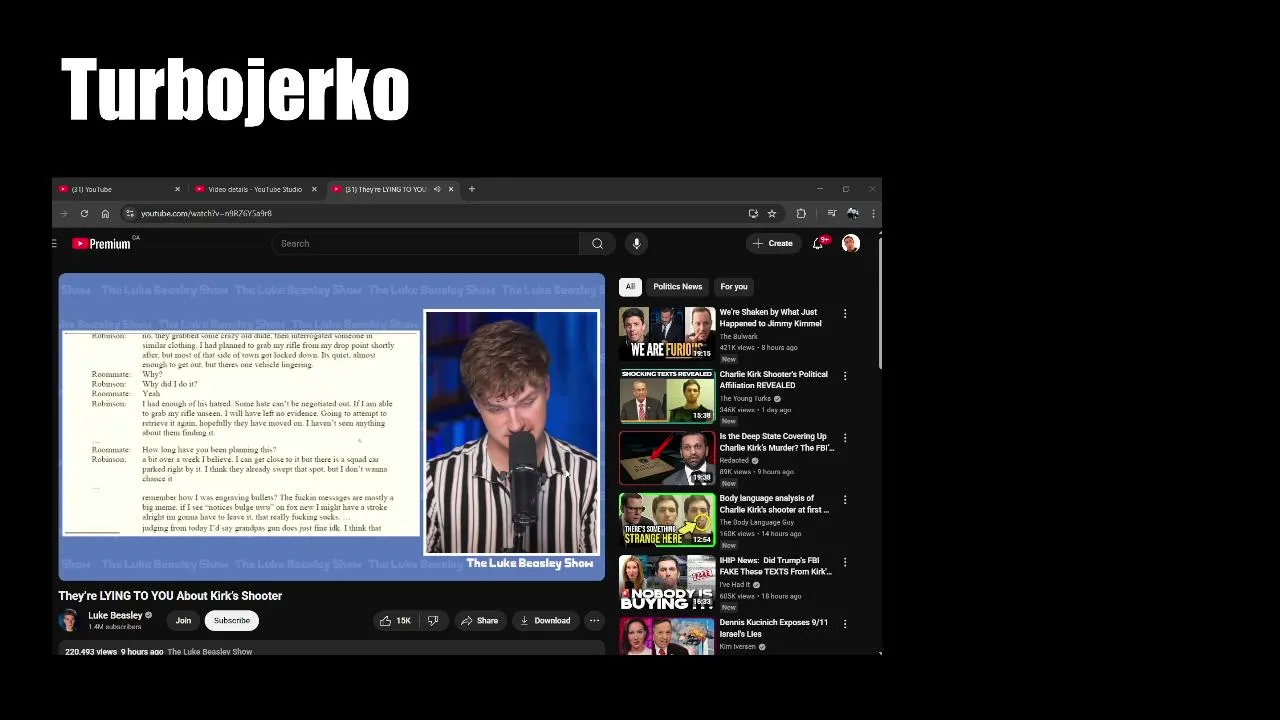Open IHIP News FBI texts thumbnail
Screen dimensions: 1280x720
click(667, 582)
